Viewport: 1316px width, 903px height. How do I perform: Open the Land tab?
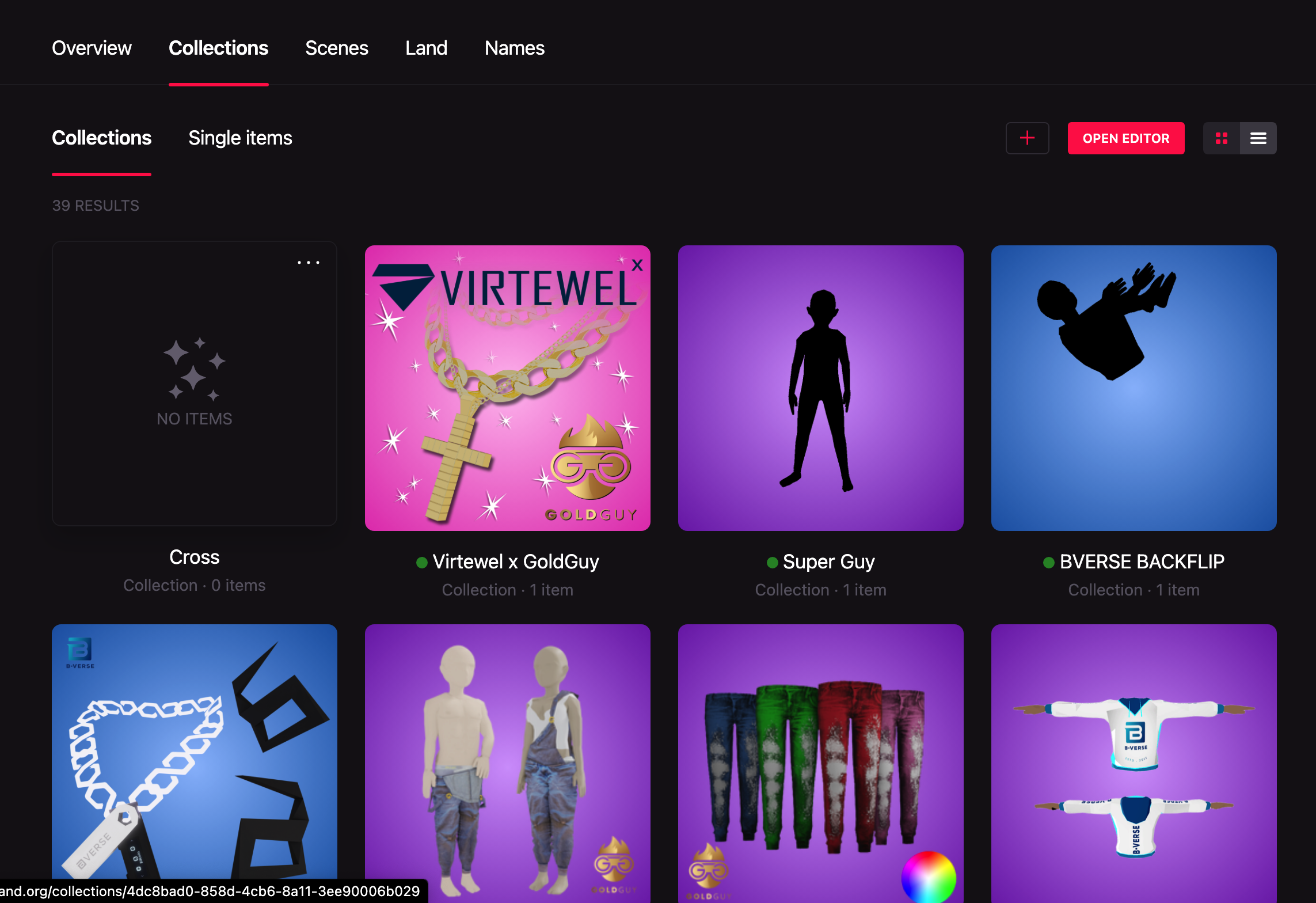pos(426,48)
